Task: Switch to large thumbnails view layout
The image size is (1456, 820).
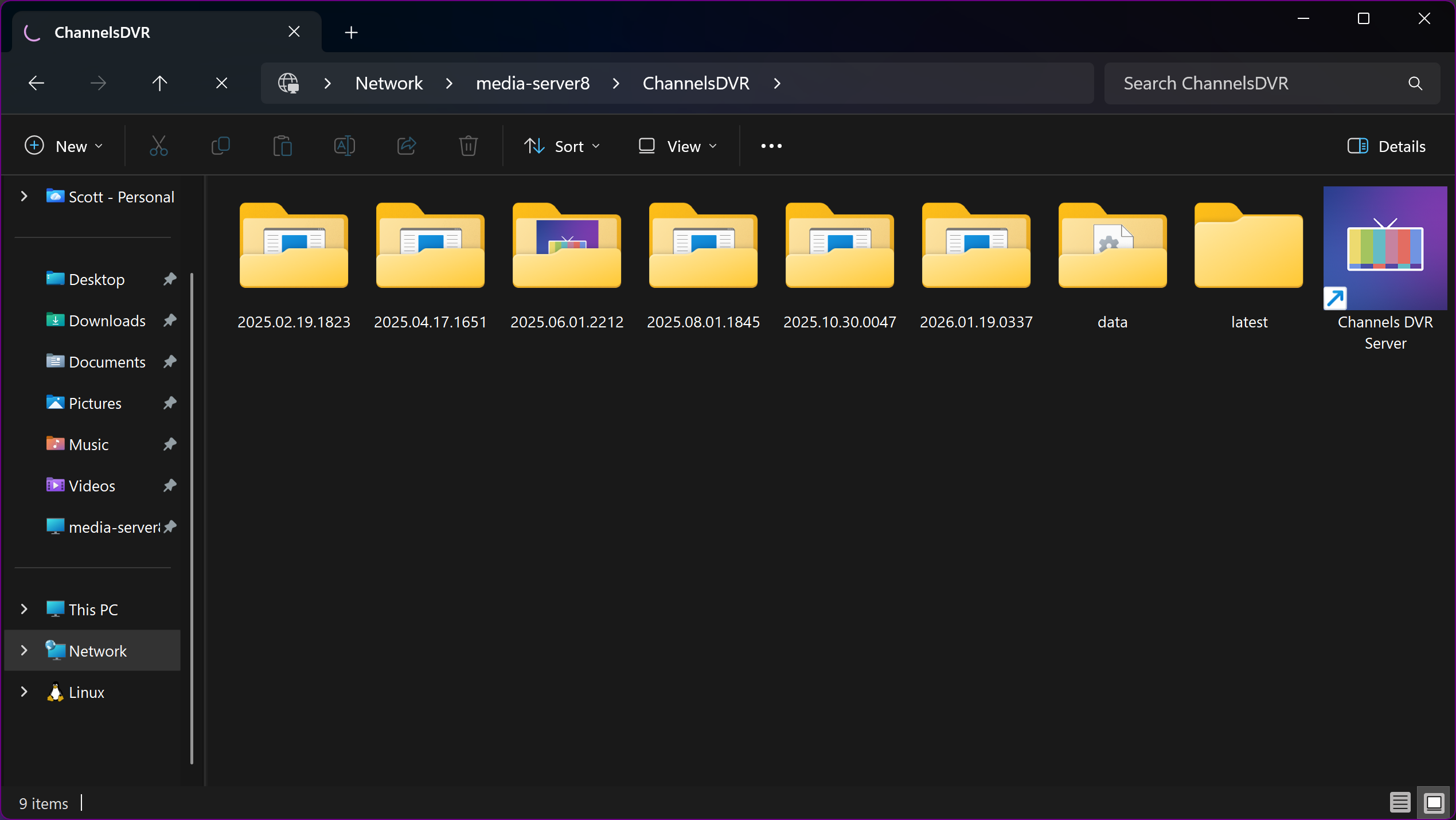Action: 1434,803
